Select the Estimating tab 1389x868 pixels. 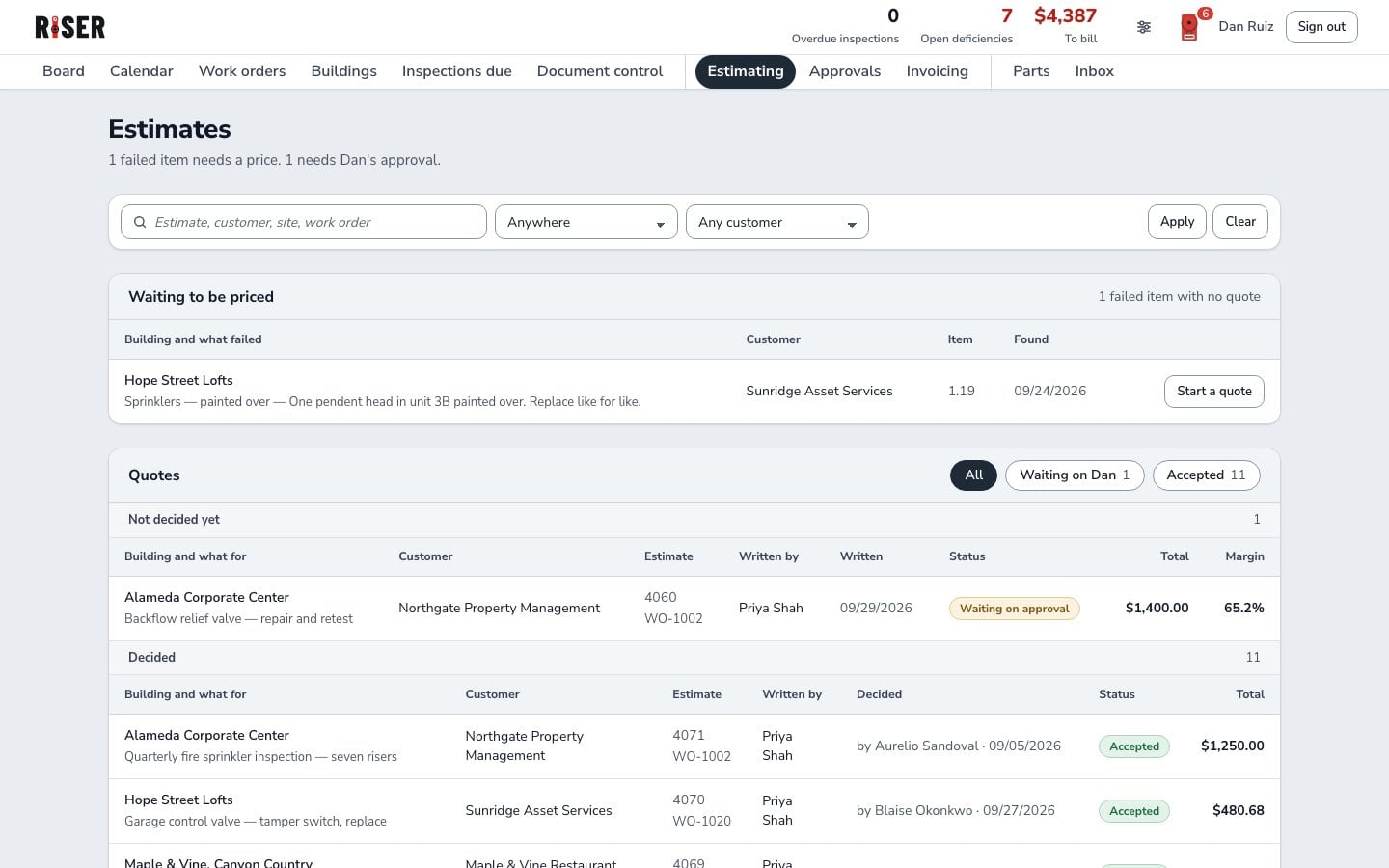tap(746, 71)
